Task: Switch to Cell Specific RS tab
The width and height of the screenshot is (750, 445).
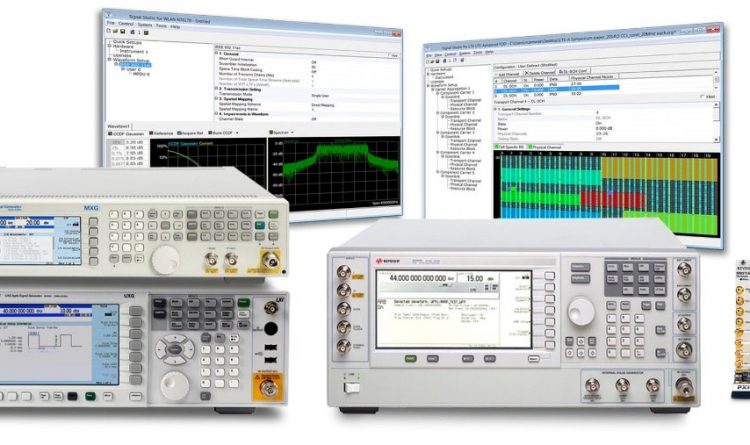Action: (x=510, y=147)
